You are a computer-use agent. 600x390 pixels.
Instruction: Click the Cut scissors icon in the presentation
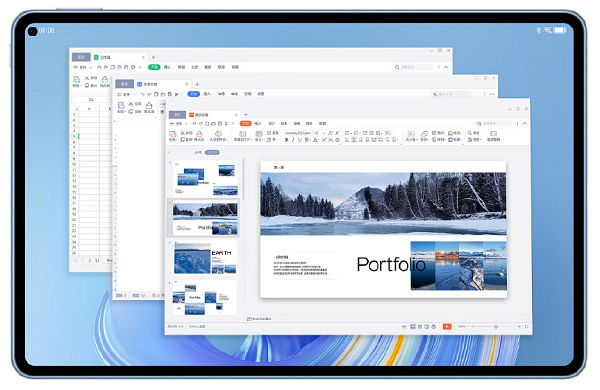[183, 133]
